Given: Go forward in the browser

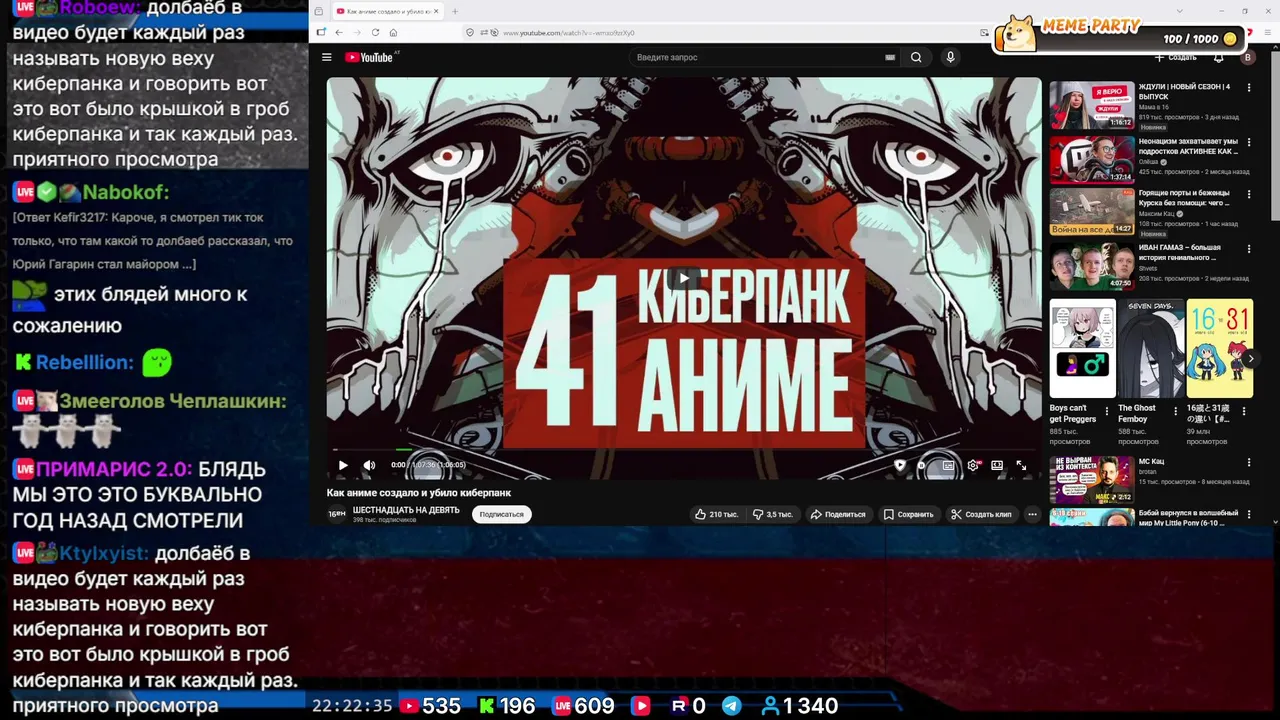Looking at the screenshot, I should click(x=357, y=32).
